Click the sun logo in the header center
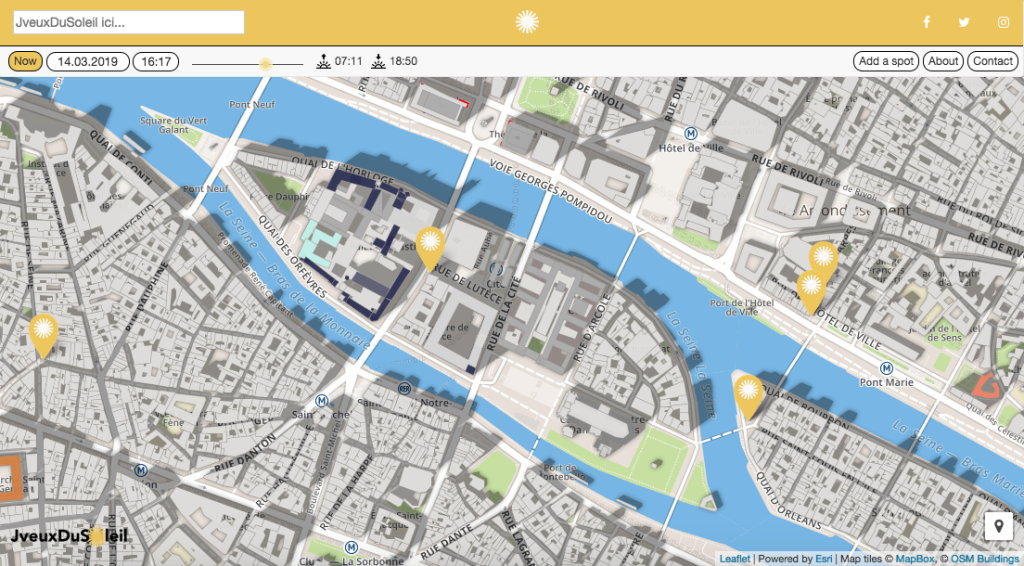 click(x=526, y=22)
